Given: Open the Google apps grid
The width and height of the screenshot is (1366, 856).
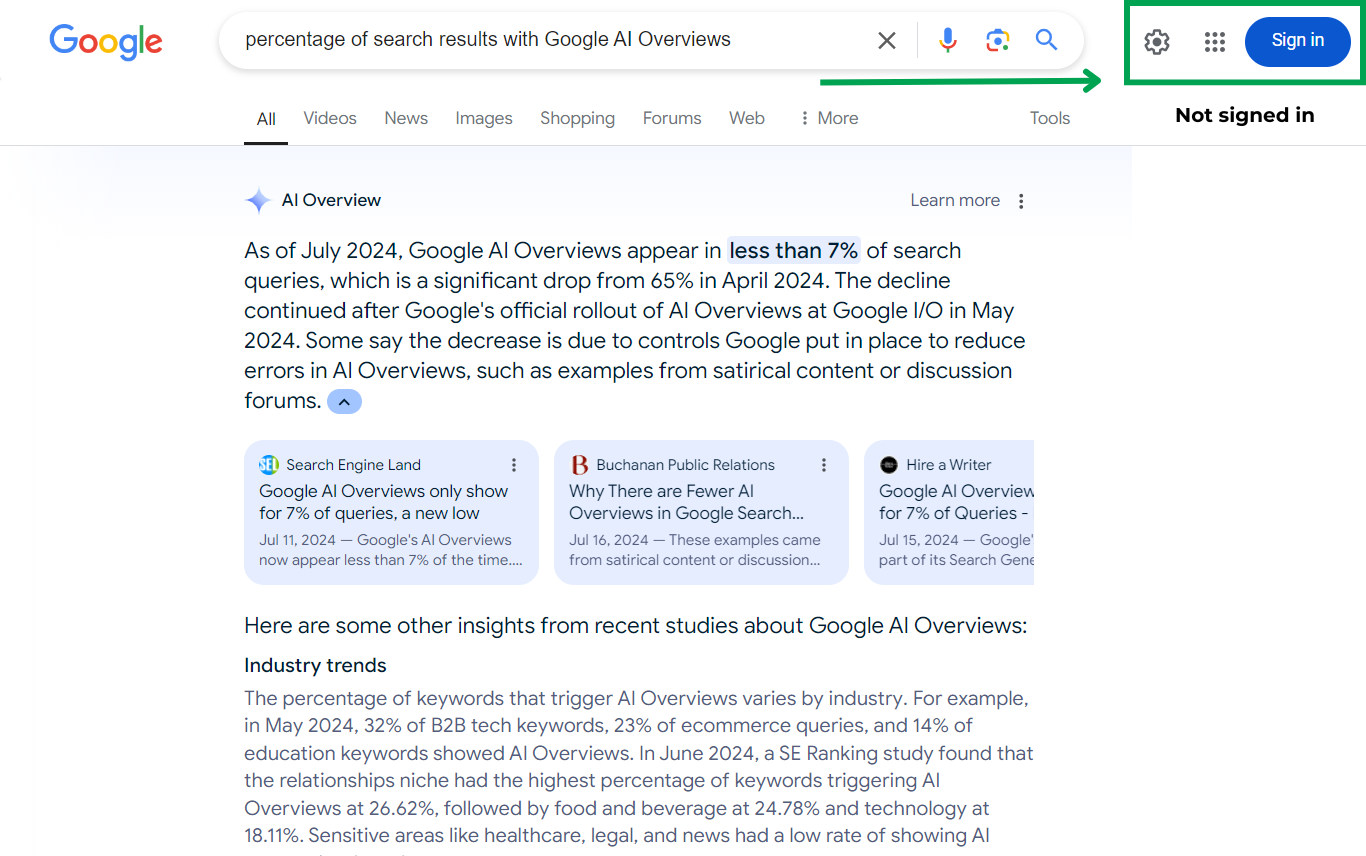Looking at the screenshot, I should coord(1215,42).
